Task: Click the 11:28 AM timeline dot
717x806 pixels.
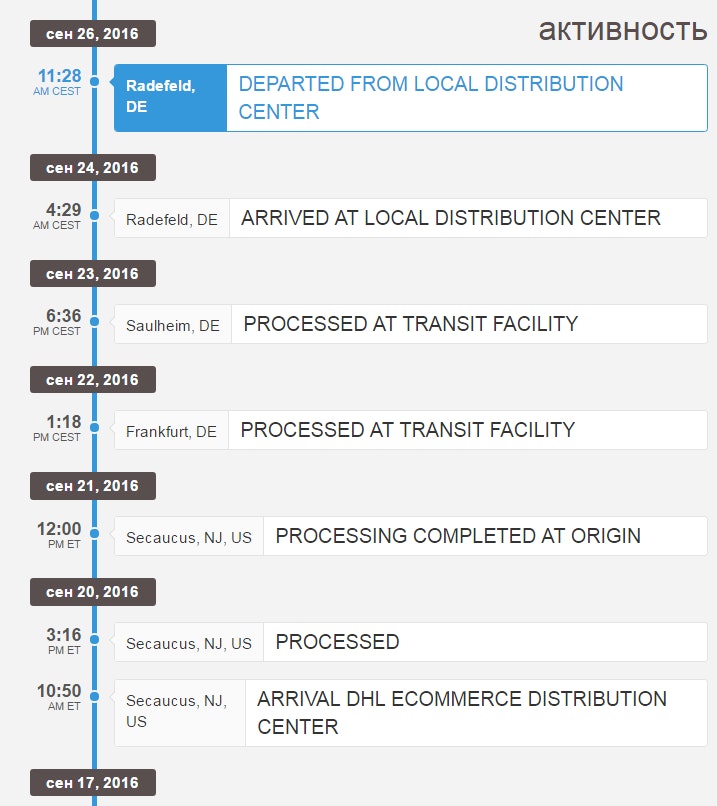Action: point(94,82)
